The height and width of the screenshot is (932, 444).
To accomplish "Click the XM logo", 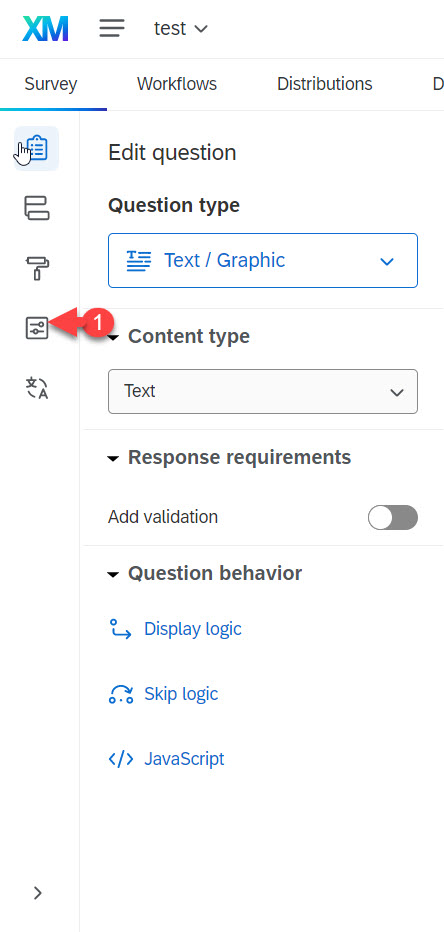I will click(x=45, y=29).
